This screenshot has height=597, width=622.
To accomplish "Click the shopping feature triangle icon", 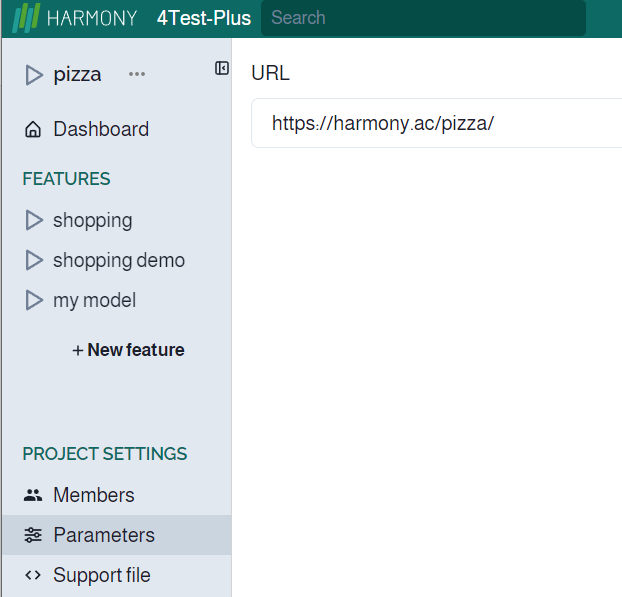I will (x=34, y=220).
